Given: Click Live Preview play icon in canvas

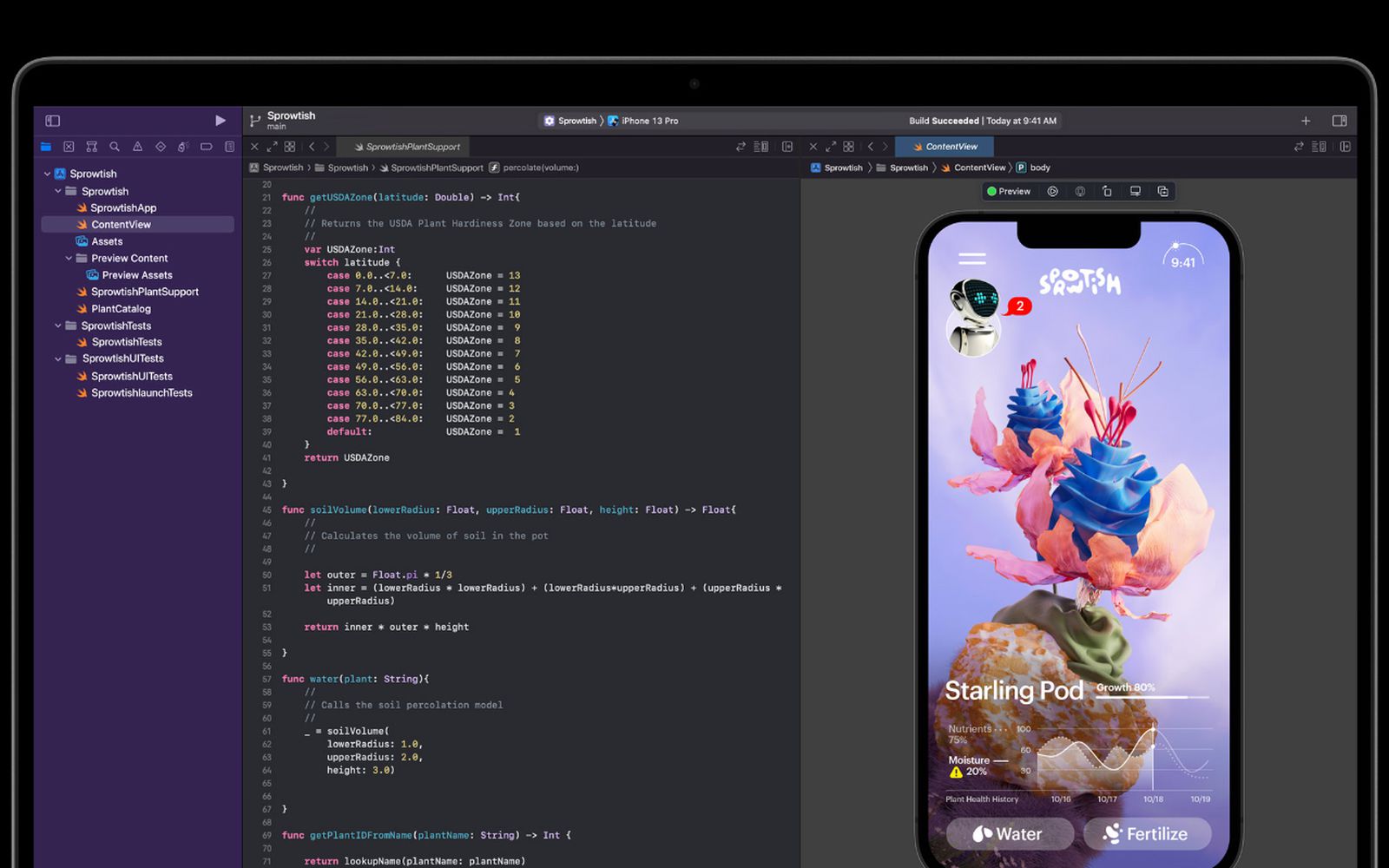Looking at the screenshot, I should point(1052,191).
